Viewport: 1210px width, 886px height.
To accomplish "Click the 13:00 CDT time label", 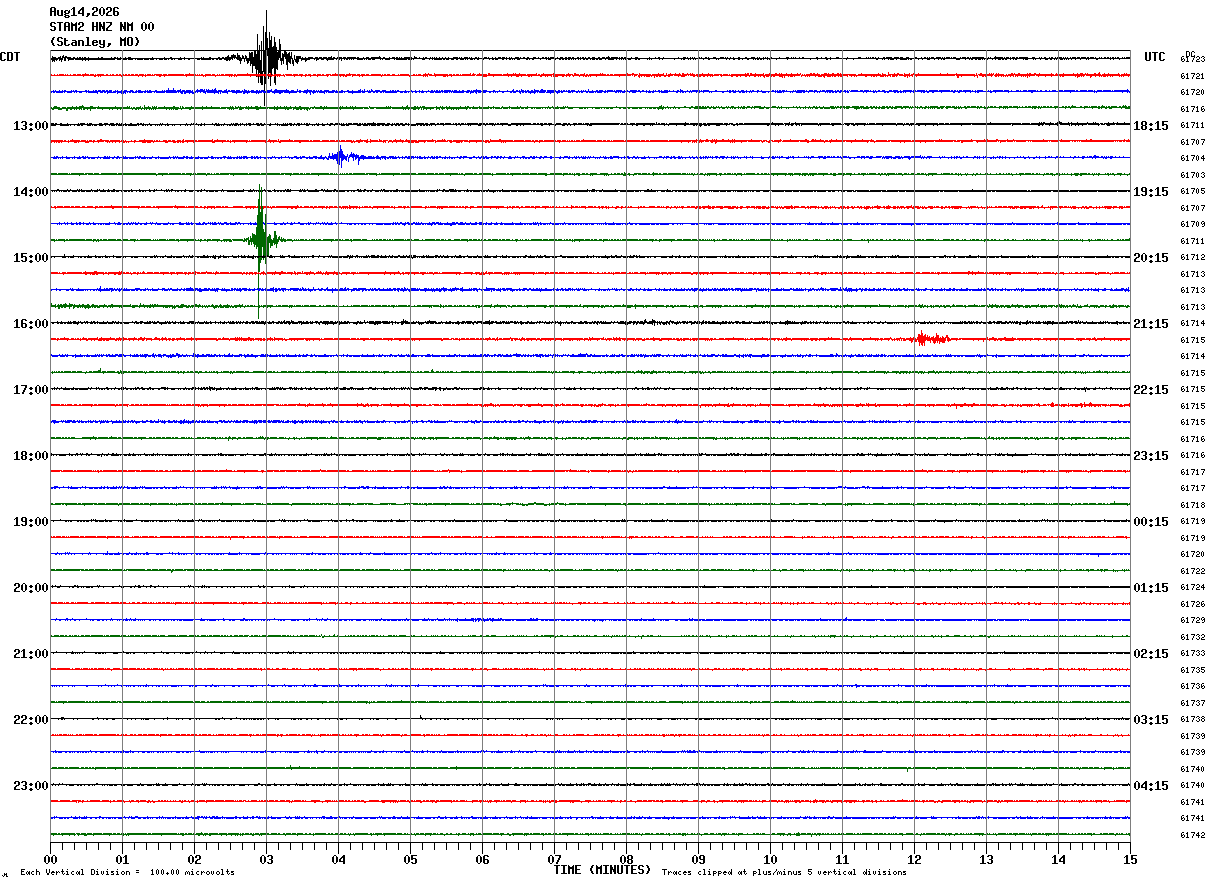I will point(31,126).
